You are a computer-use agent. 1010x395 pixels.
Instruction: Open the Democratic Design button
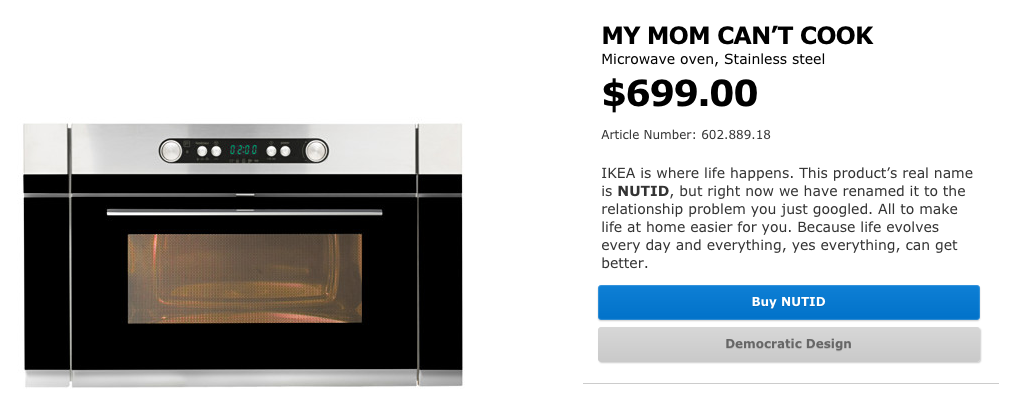788,344
